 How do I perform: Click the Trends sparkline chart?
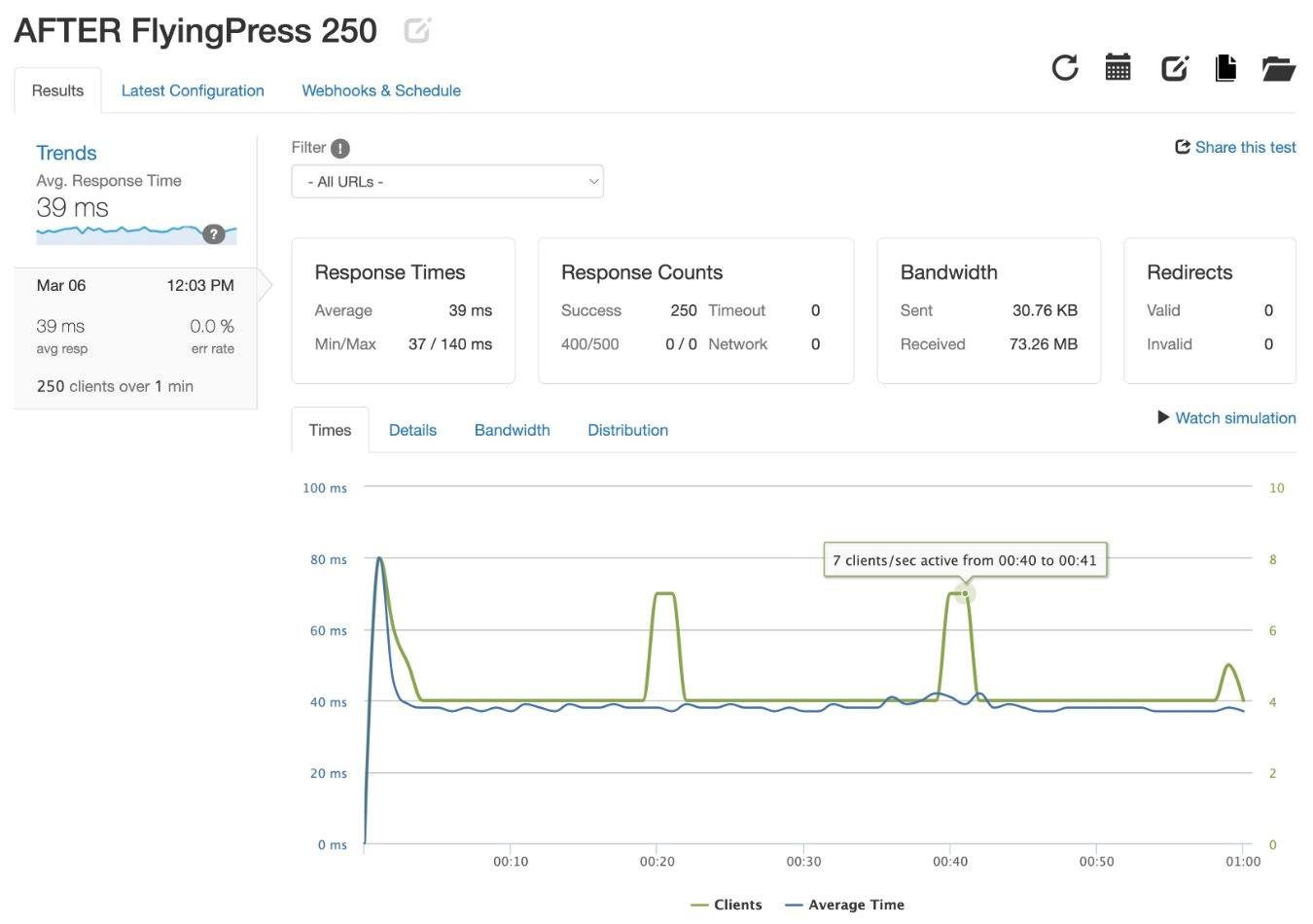point(136,233)
